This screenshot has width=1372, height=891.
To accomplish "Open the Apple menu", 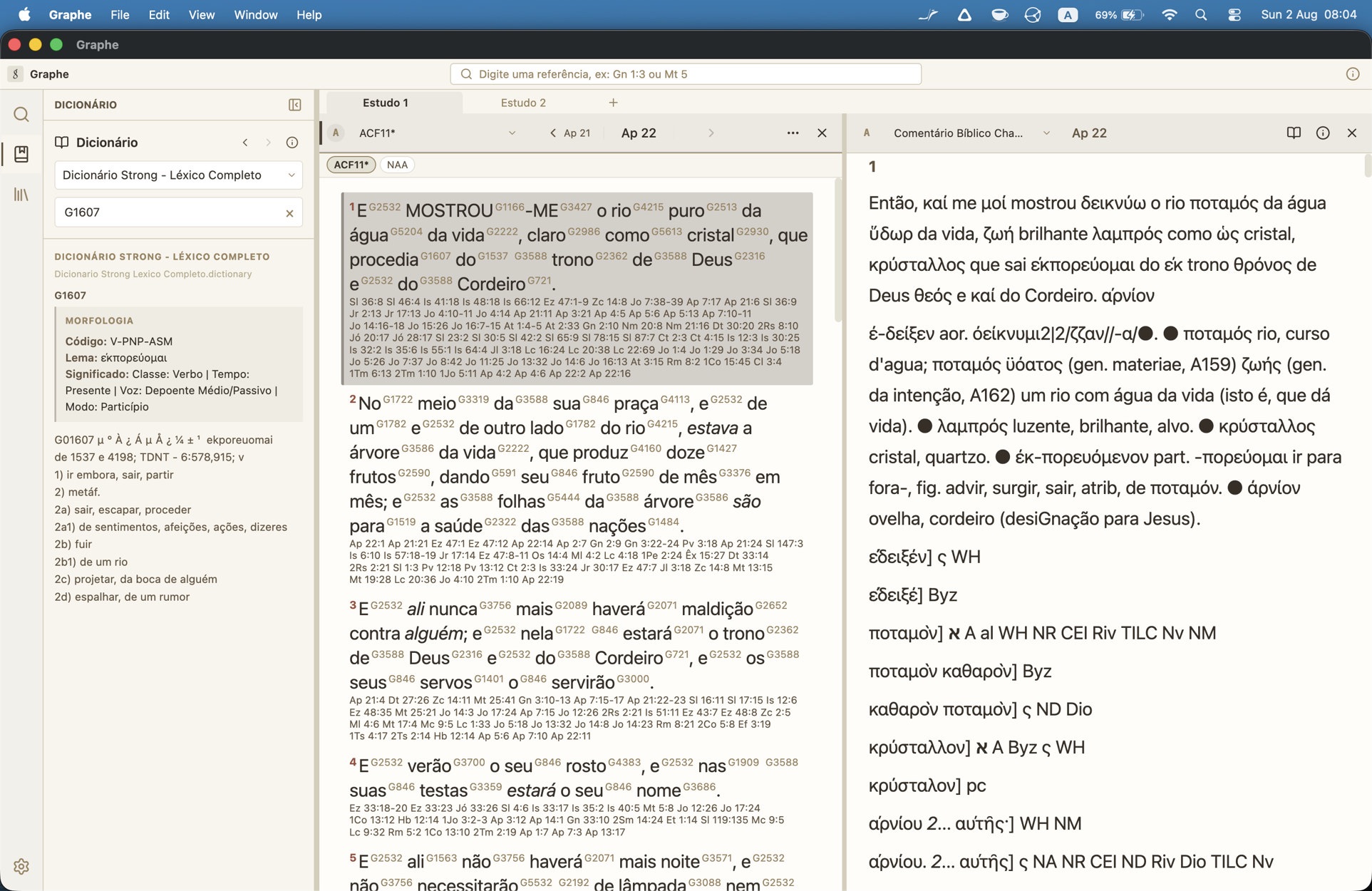I will point(24,14).
